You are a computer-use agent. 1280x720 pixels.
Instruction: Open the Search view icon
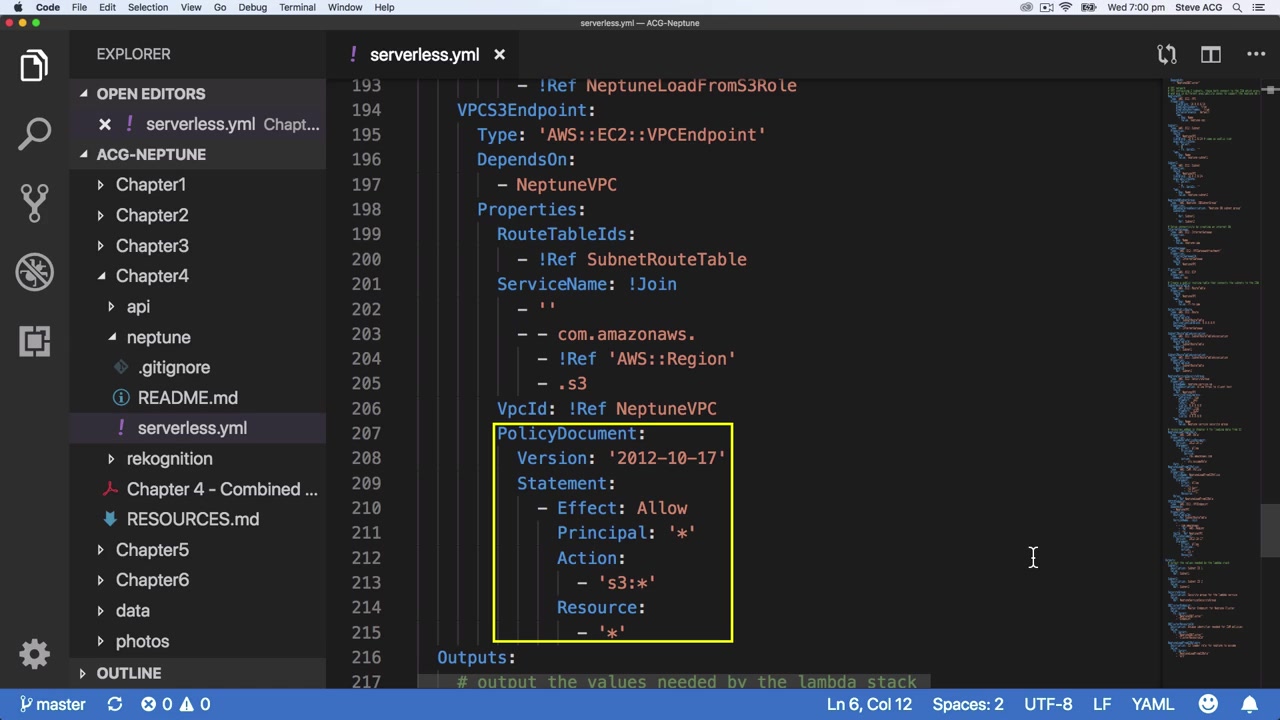click(34, 134)
